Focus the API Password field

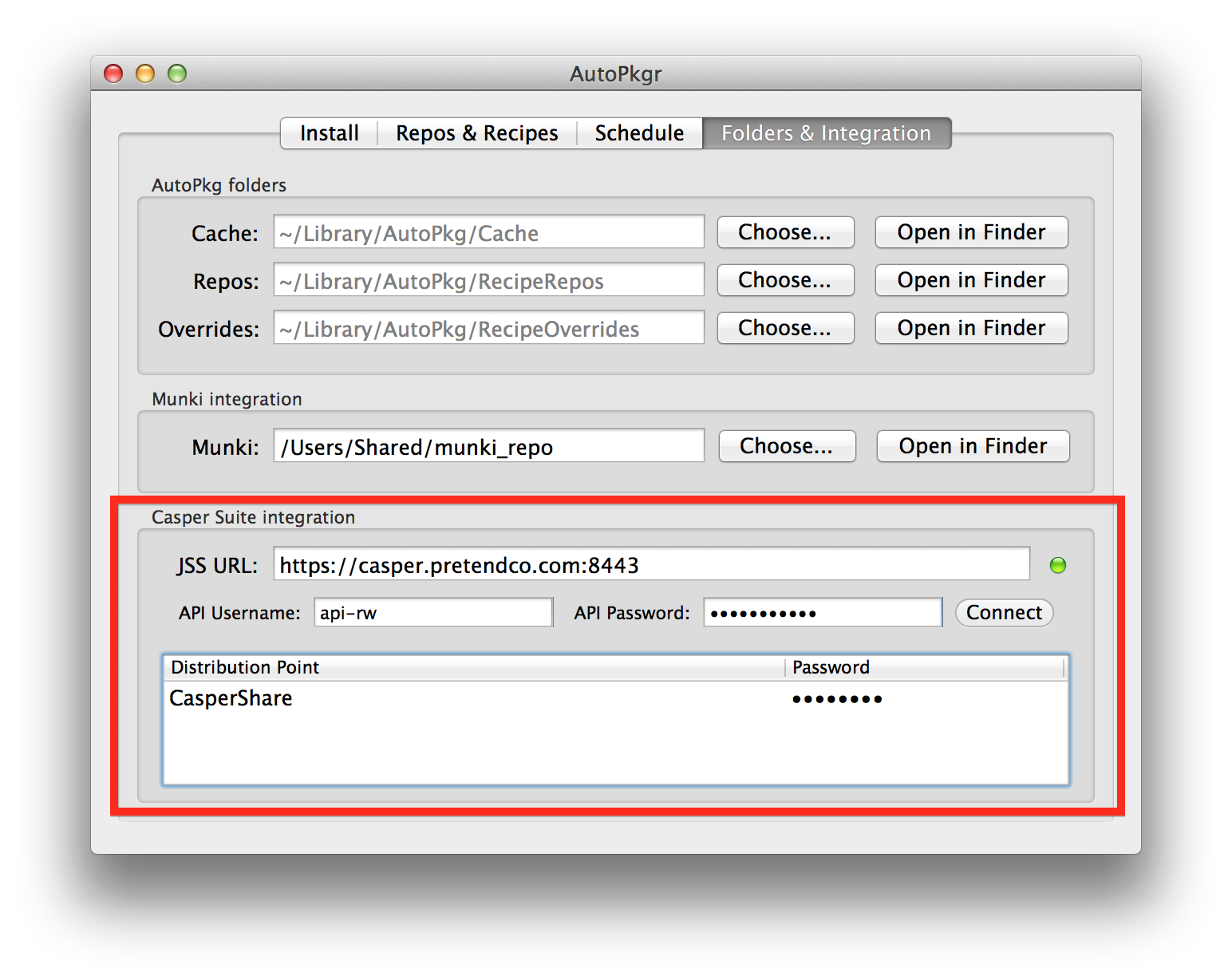point(823,613)
